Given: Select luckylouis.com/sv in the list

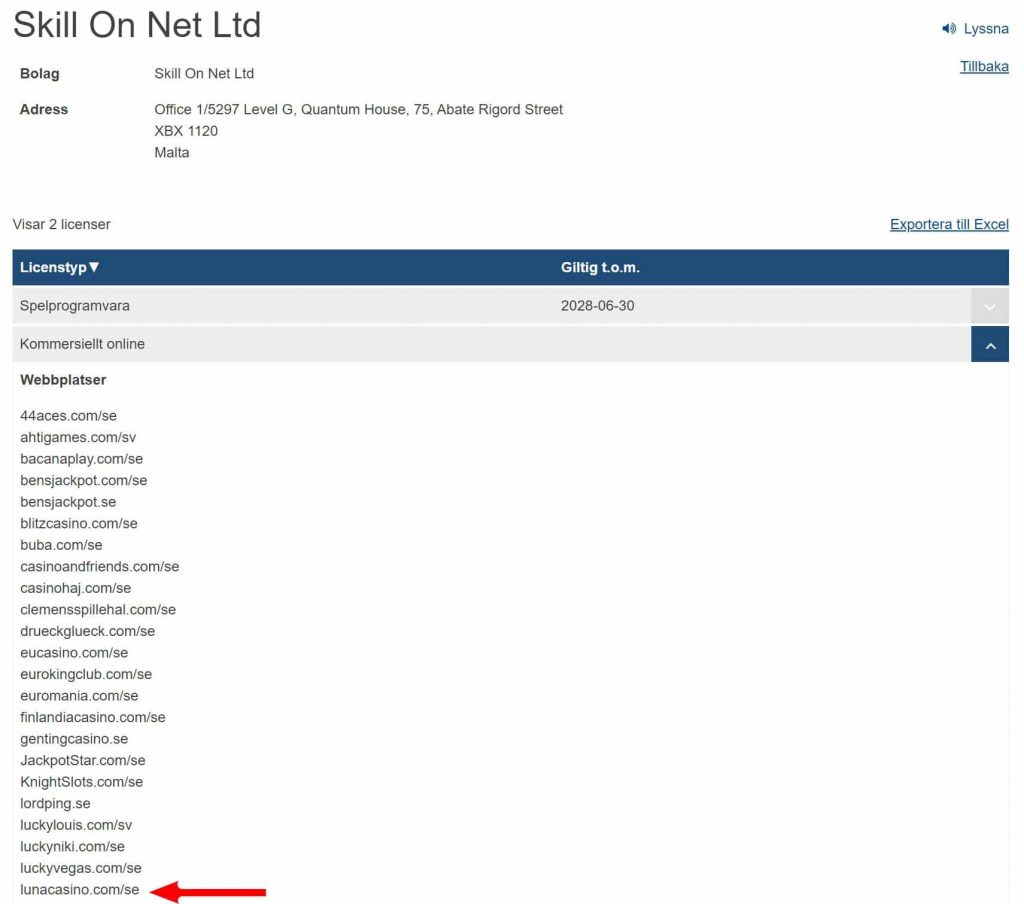Looking at the screenshot, I should (76, 825).
